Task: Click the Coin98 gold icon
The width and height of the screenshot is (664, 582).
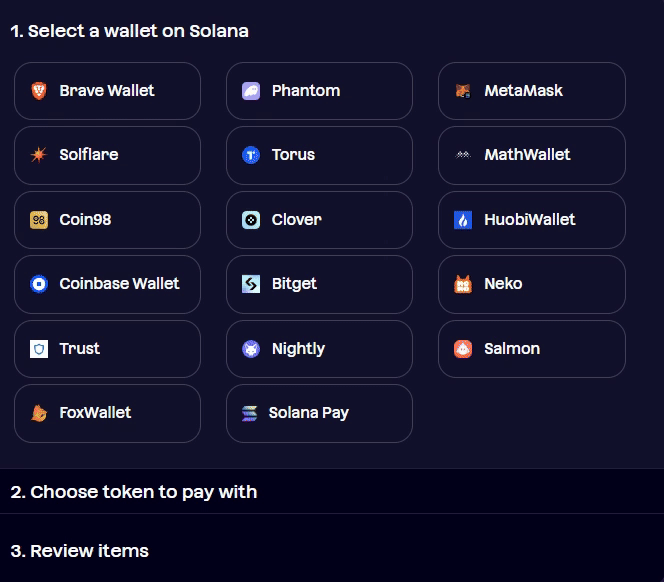Action: tap(39, 220)
